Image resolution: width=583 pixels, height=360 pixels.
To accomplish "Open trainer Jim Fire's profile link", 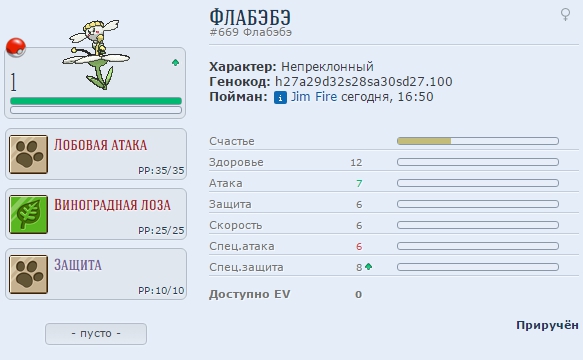I will pyautogui.click(x=314, y=97).
